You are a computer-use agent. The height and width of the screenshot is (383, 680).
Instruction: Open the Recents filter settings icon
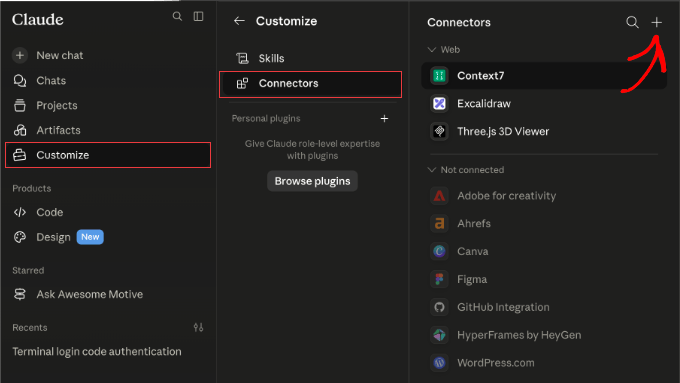click(x=198, y=327)
